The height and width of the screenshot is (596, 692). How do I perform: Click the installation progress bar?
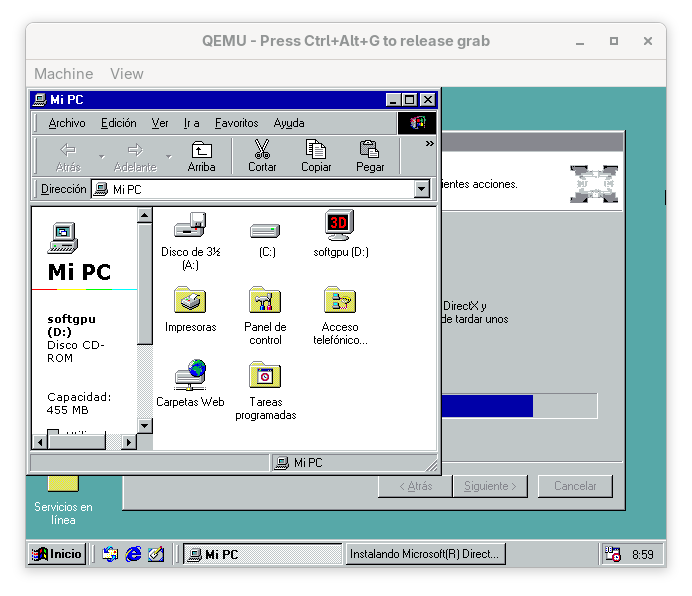pyautogui.click(x=518, y=405)
